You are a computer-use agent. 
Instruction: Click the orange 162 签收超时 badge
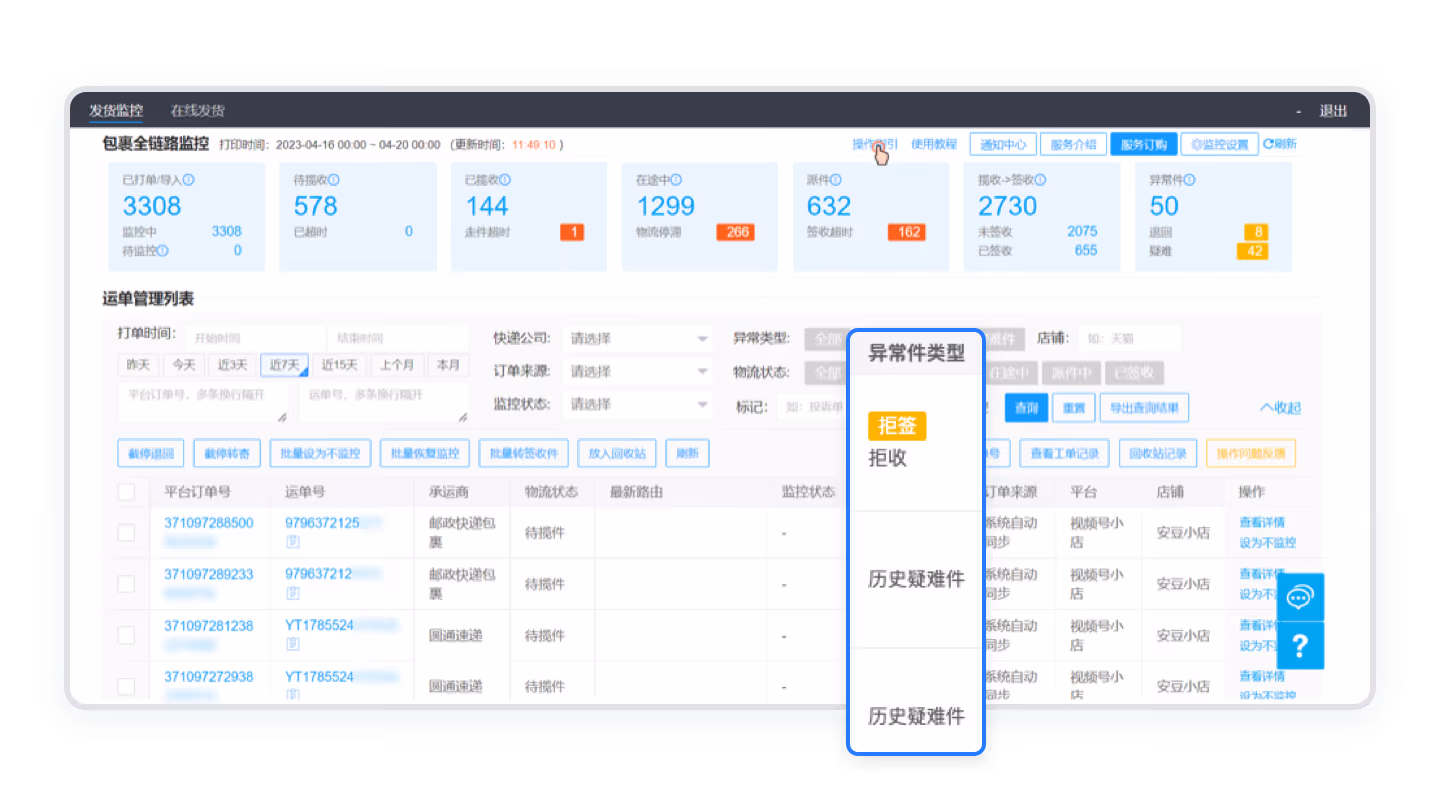tap(907, 232)
